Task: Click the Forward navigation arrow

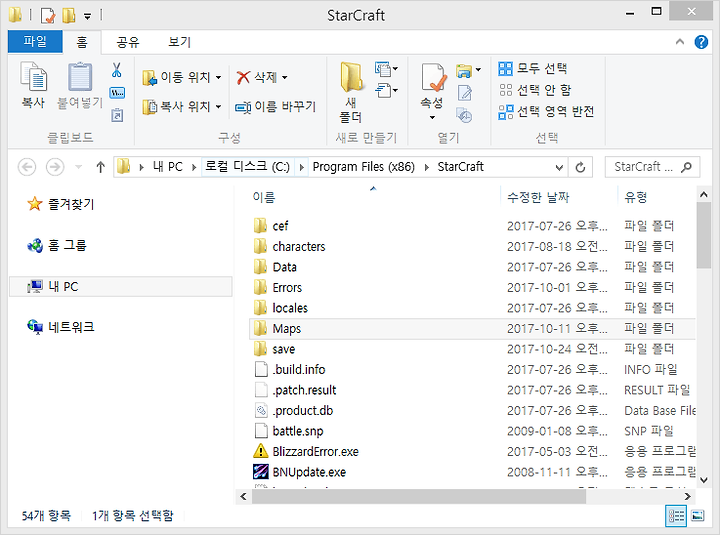Action: 55,167
